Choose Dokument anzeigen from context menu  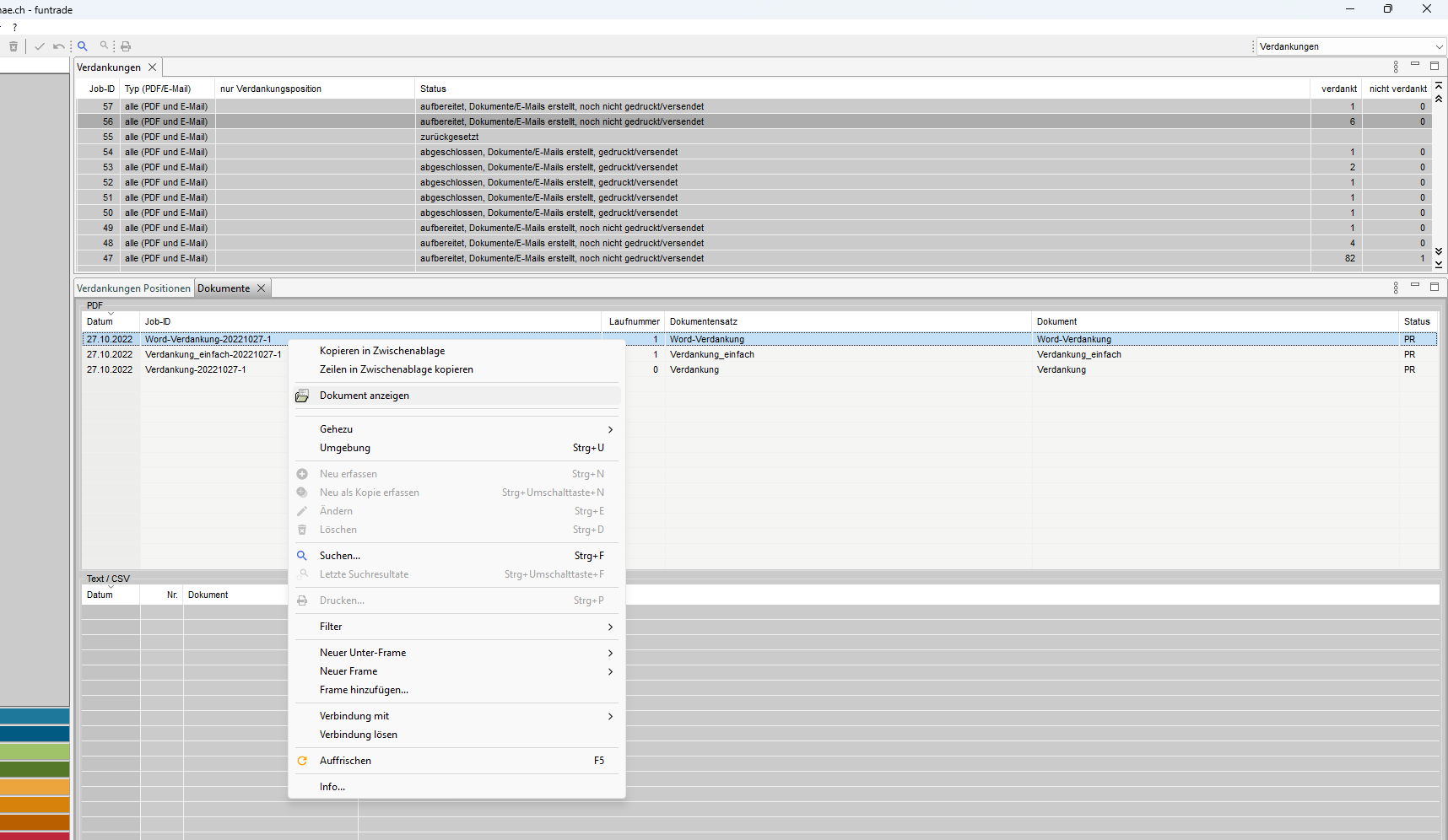point(365,396)
